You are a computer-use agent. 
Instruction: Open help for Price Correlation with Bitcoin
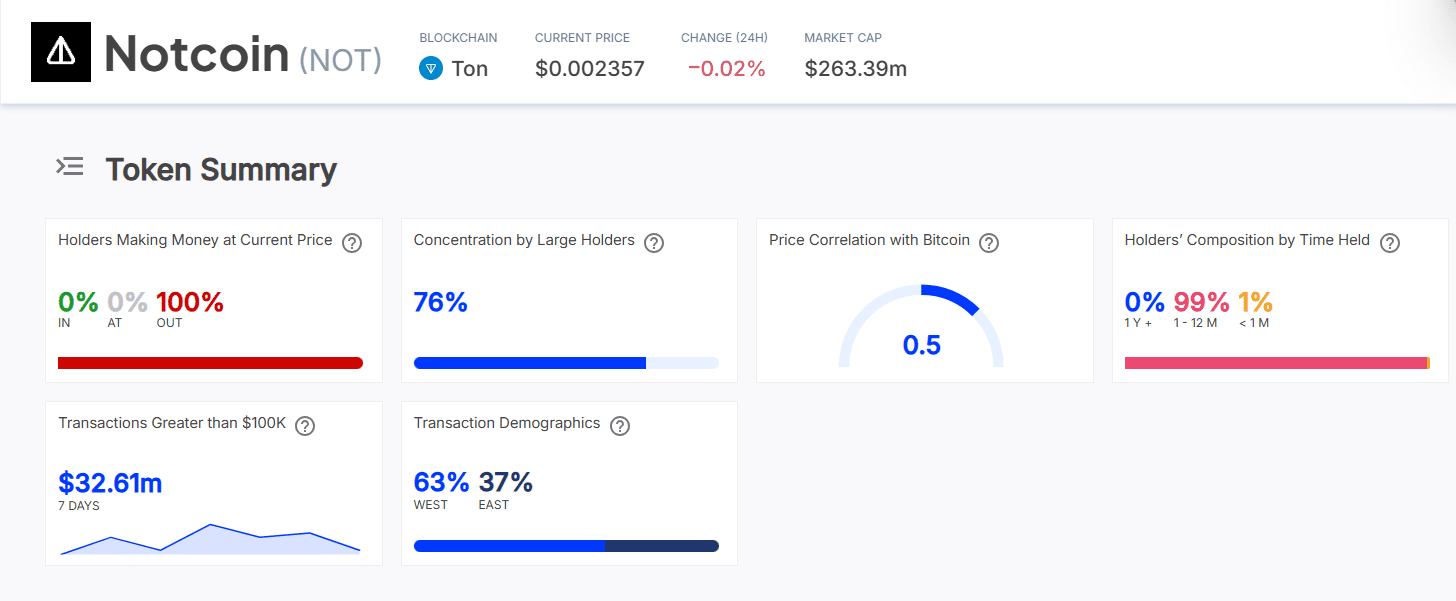(989, 242)
